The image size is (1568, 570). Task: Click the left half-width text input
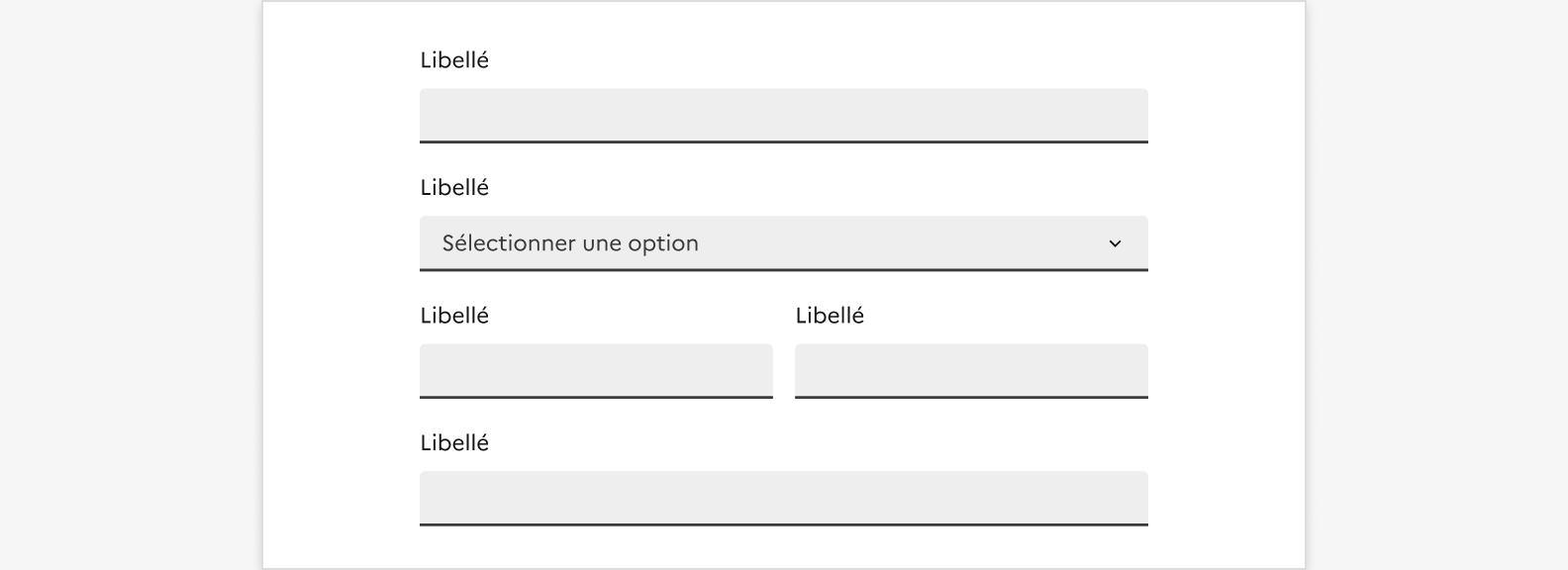[x=596, y=370]
